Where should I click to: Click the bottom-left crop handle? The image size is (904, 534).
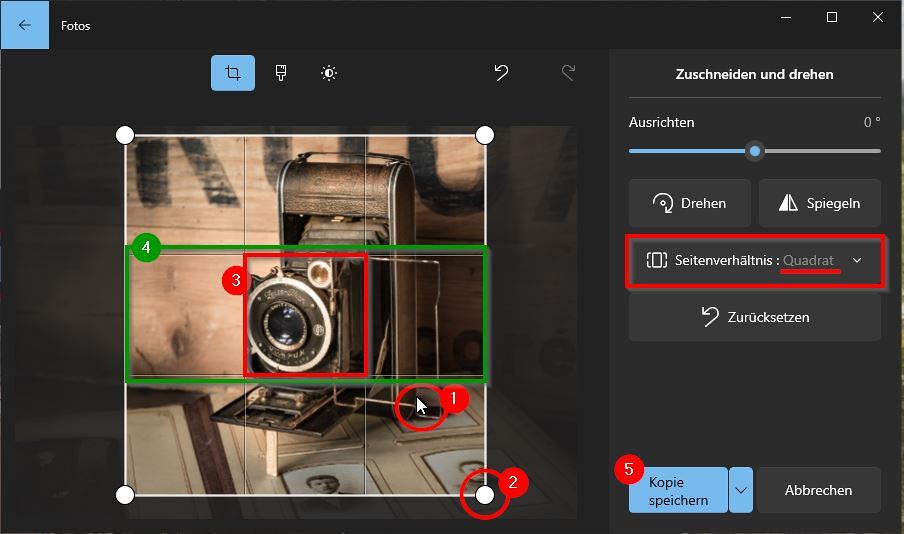(x=125, y=495)
